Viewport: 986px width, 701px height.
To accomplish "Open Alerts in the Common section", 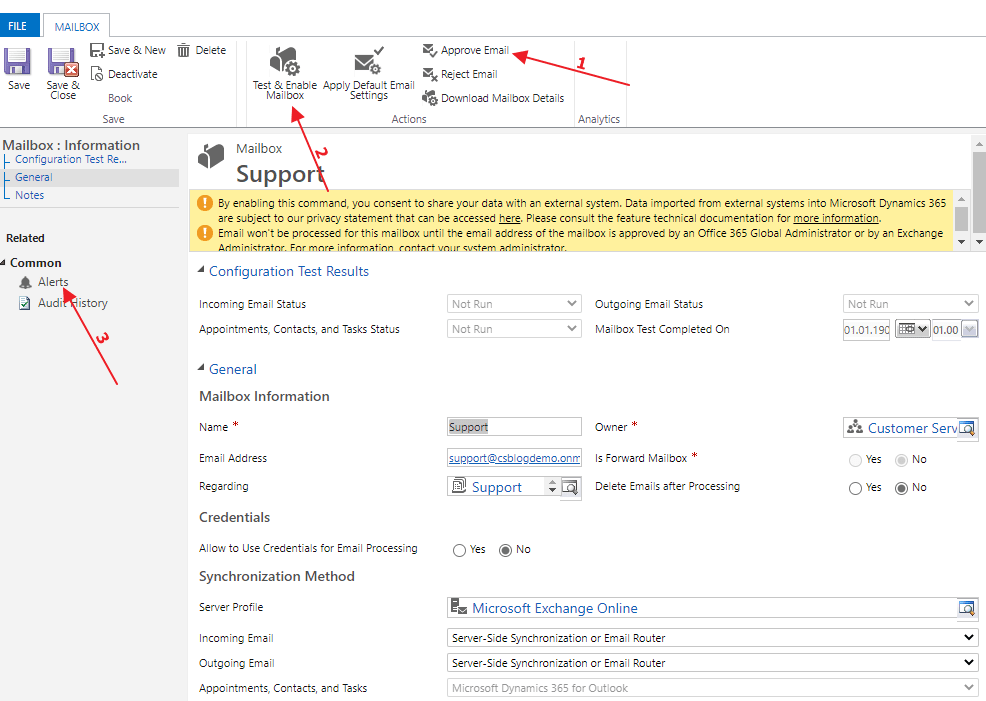I will (53, 282).
